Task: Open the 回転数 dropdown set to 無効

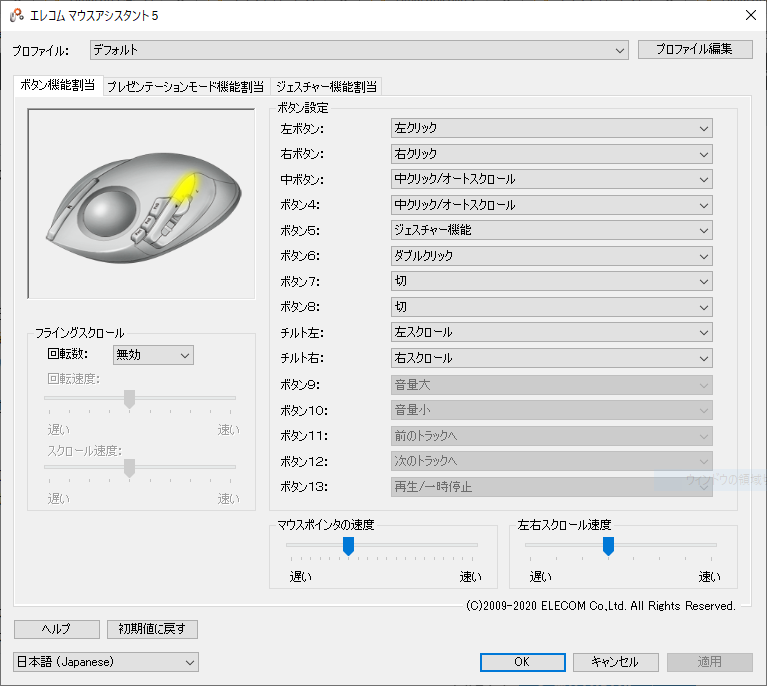Action: [x=153, y=355]
